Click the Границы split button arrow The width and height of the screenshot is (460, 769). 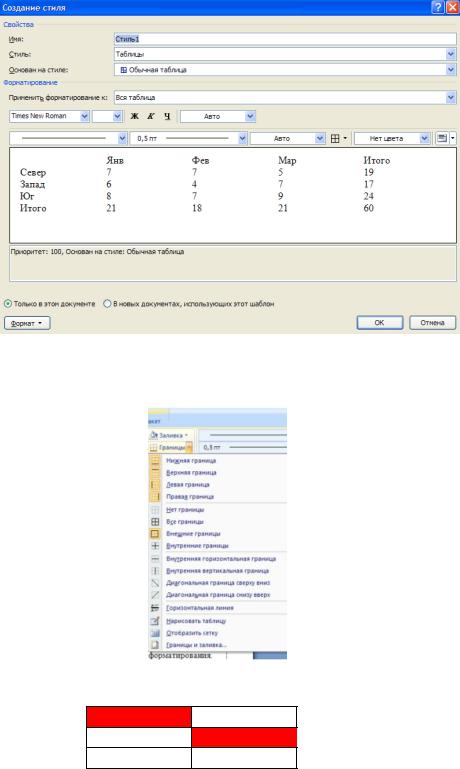tap(189, 447)
